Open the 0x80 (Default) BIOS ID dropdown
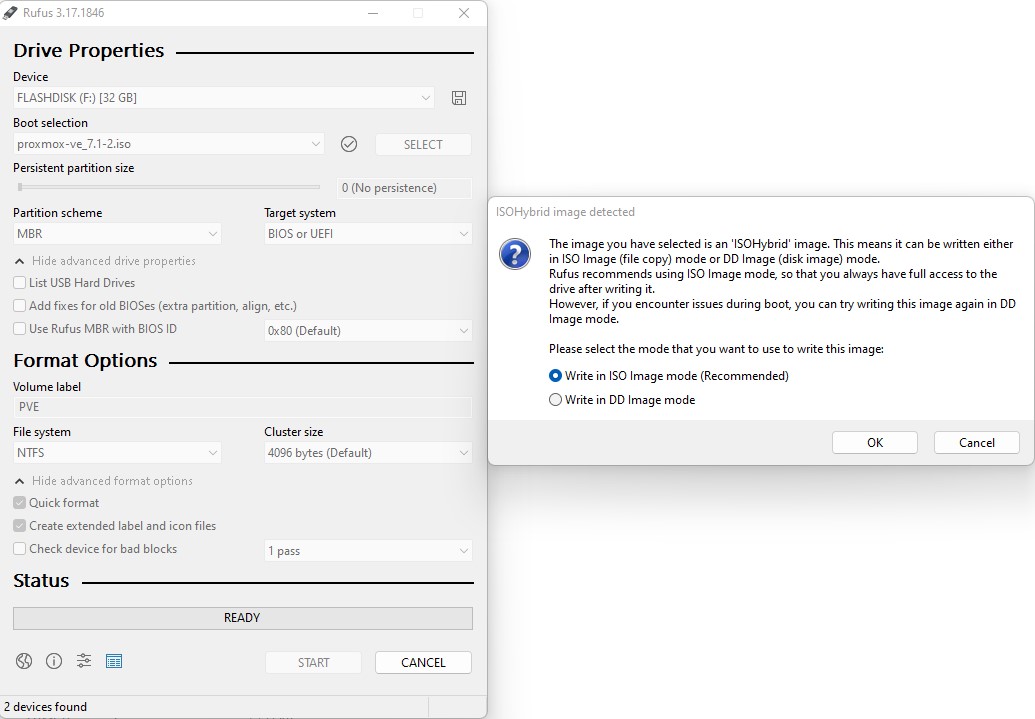The height and width of the screenshot is (719, 1035). (368, 330)
